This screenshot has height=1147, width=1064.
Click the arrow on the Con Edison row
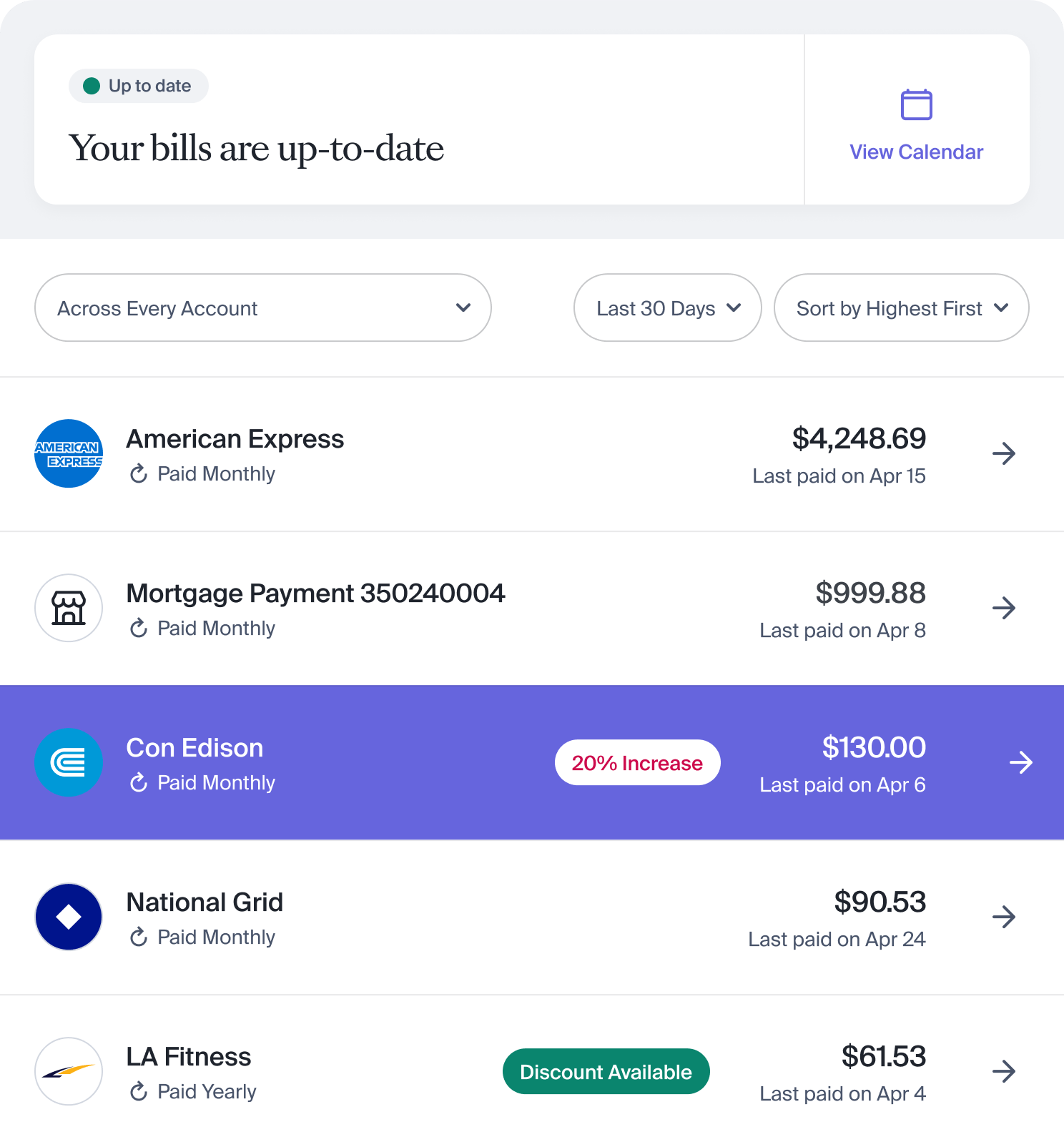[x=1021, y=762]
